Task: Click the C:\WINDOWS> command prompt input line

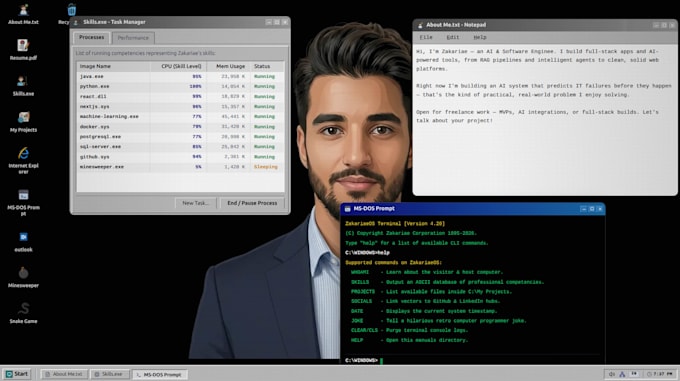Action: (x=473, y=361)
